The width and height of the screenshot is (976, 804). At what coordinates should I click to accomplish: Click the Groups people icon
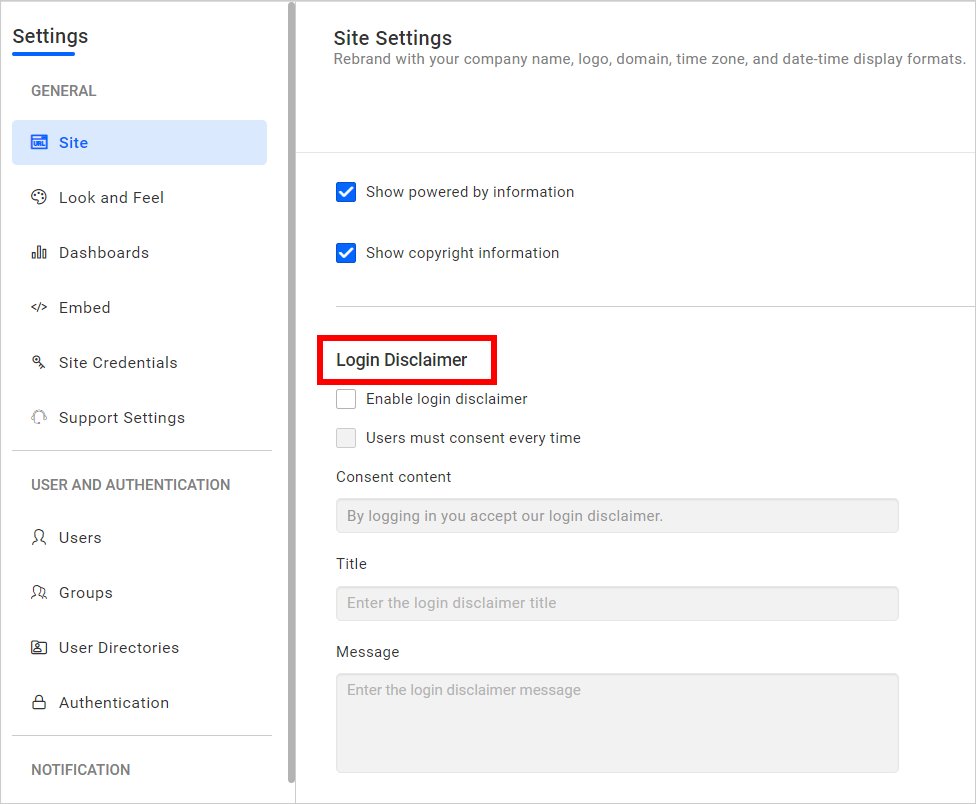pyautogui.click(x=39, y=592)
